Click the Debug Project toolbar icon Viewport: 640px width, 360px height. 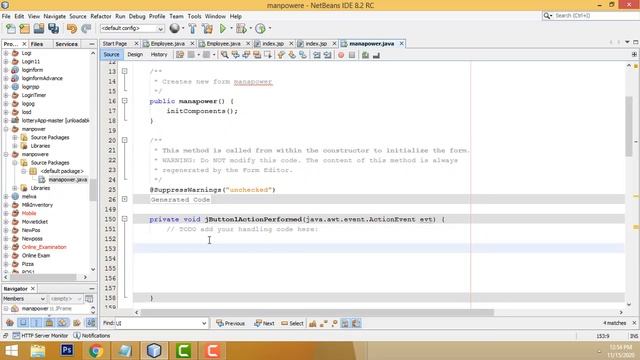241,29
